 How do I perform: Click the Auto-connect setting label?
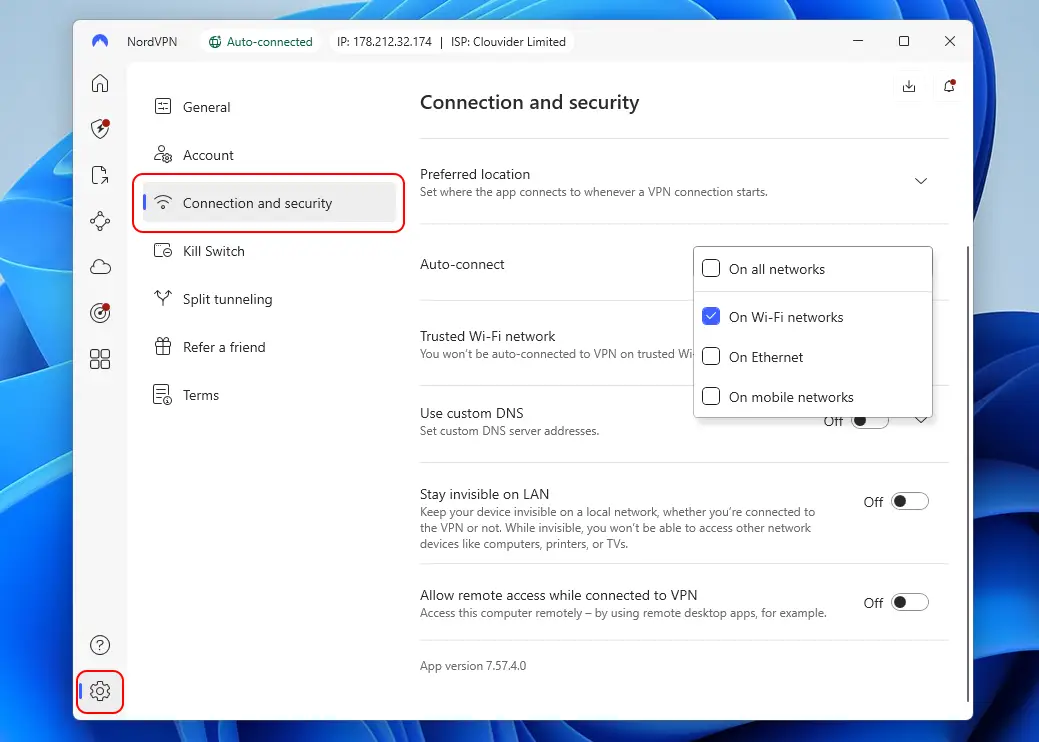(463, 264)
